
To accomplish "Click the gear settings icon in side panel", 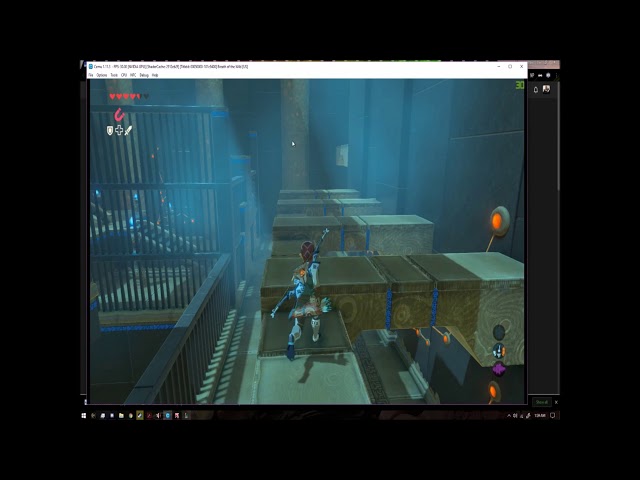I will pyautogui.click(x=548, y=75).
